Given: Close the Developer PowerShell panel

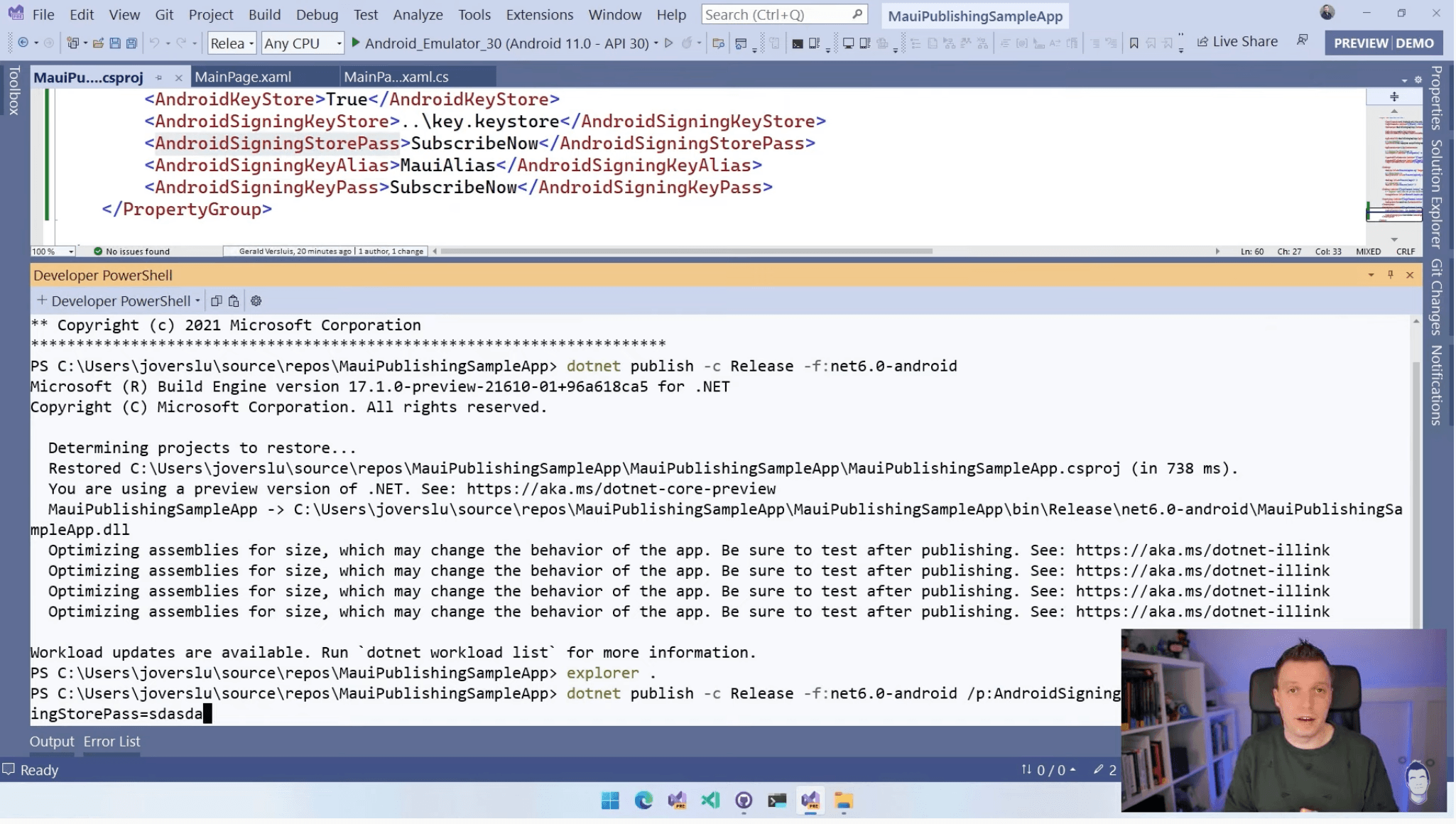Looking at the screenshot, I should coord(1410,275).
